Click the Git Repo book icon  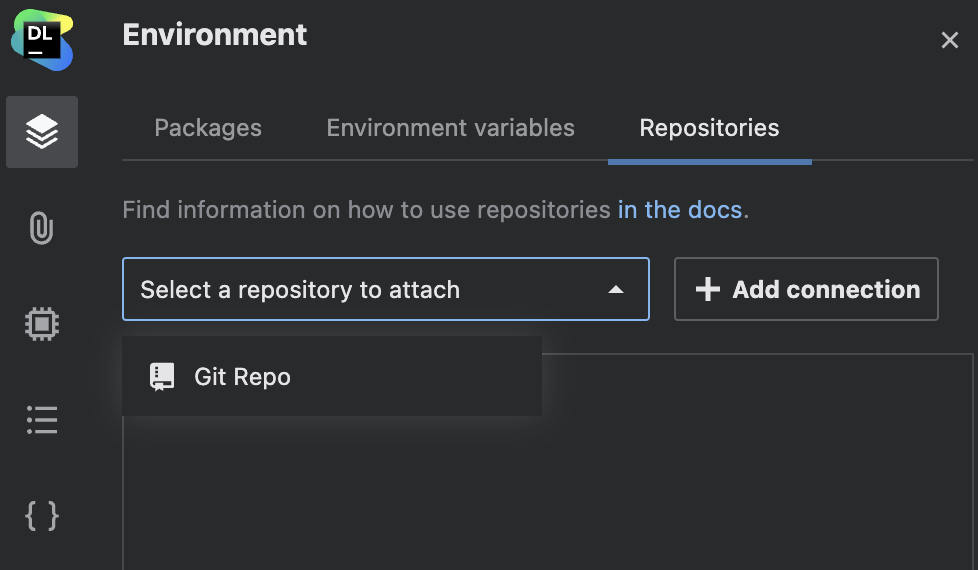(x=162, y=377)
